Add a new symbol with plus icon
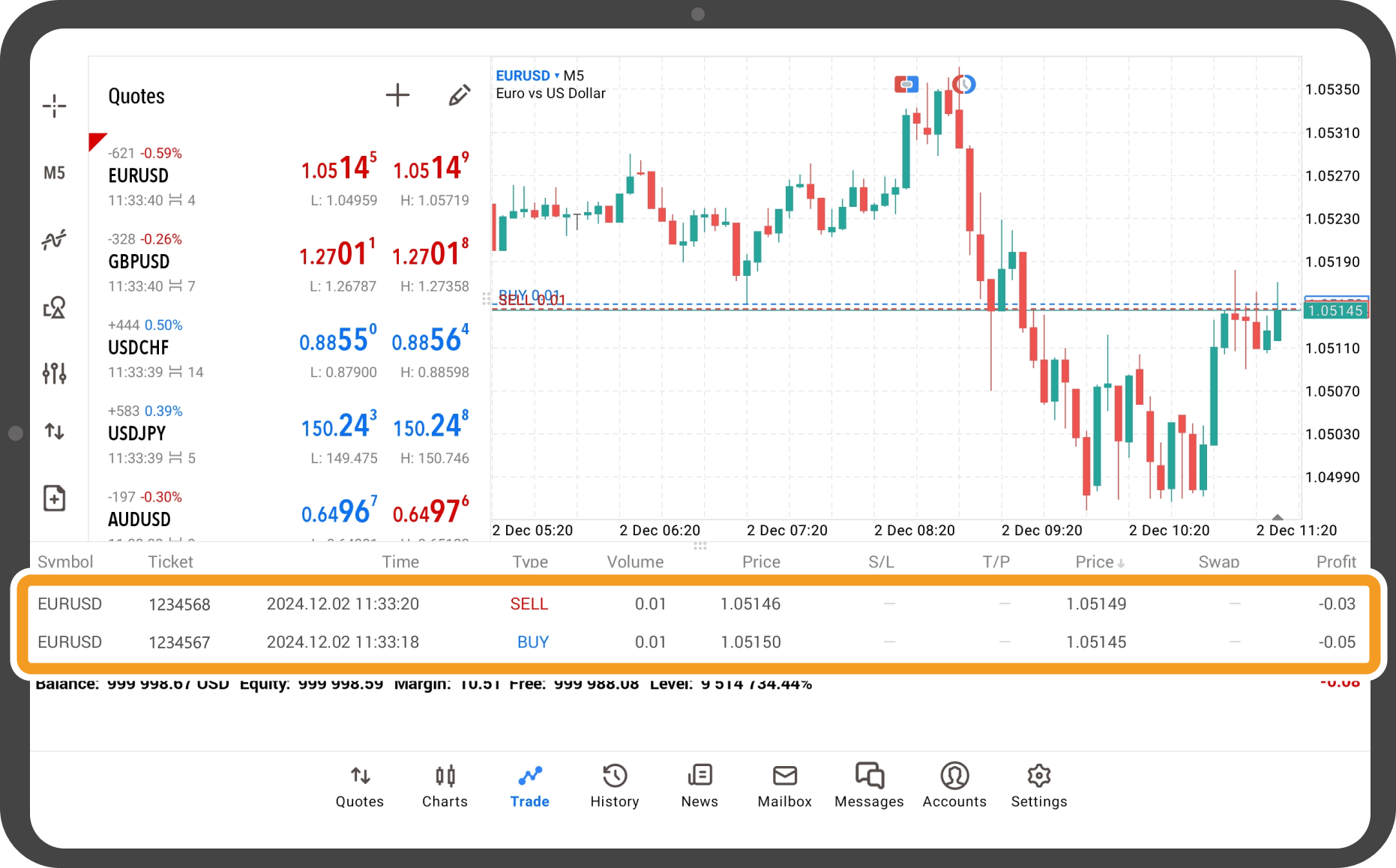 (397, 95)
